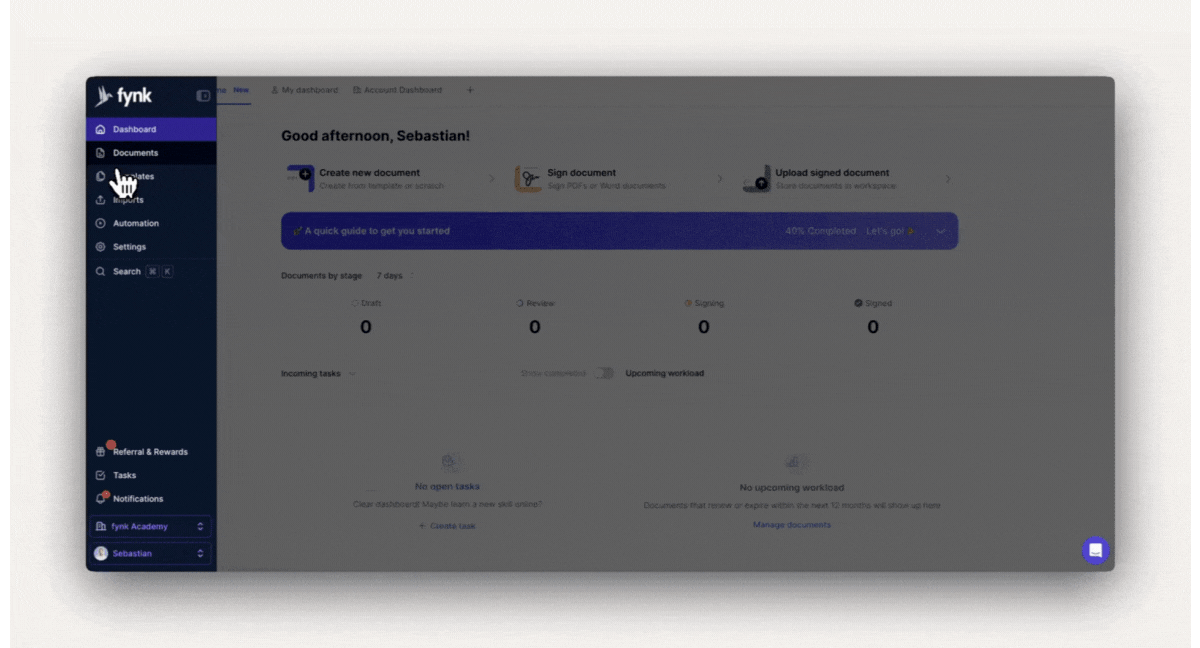This screenshot has height=648, width=1200.
Task: Expand the Incoming tasks dropdown
Action: coord(351,374)
